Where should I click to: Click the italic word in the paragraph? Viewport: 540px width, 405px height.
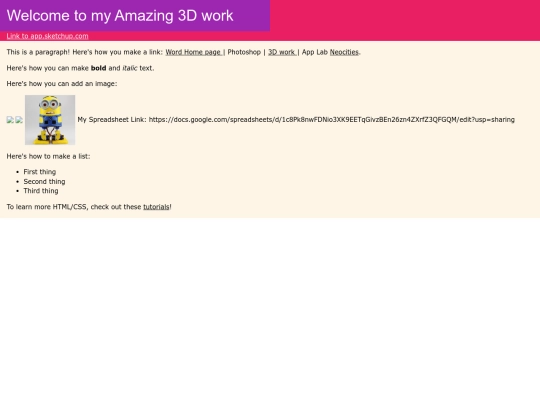pyautogui.click(x=130, y=68)
